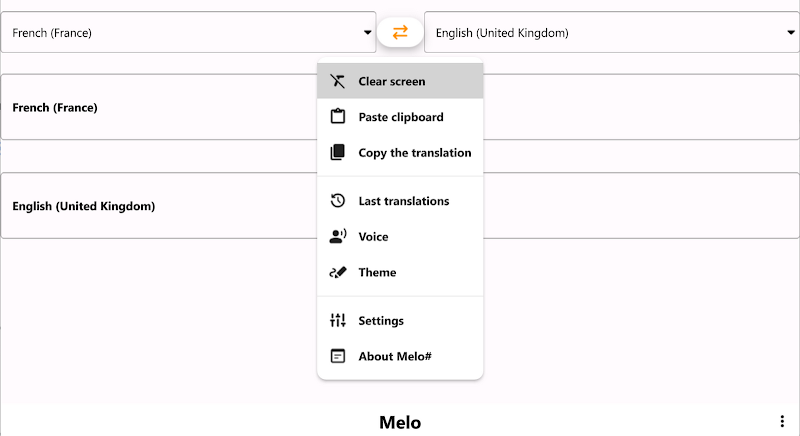Select Clear screen from the menu
800x436 pixels.
[392, 81]
